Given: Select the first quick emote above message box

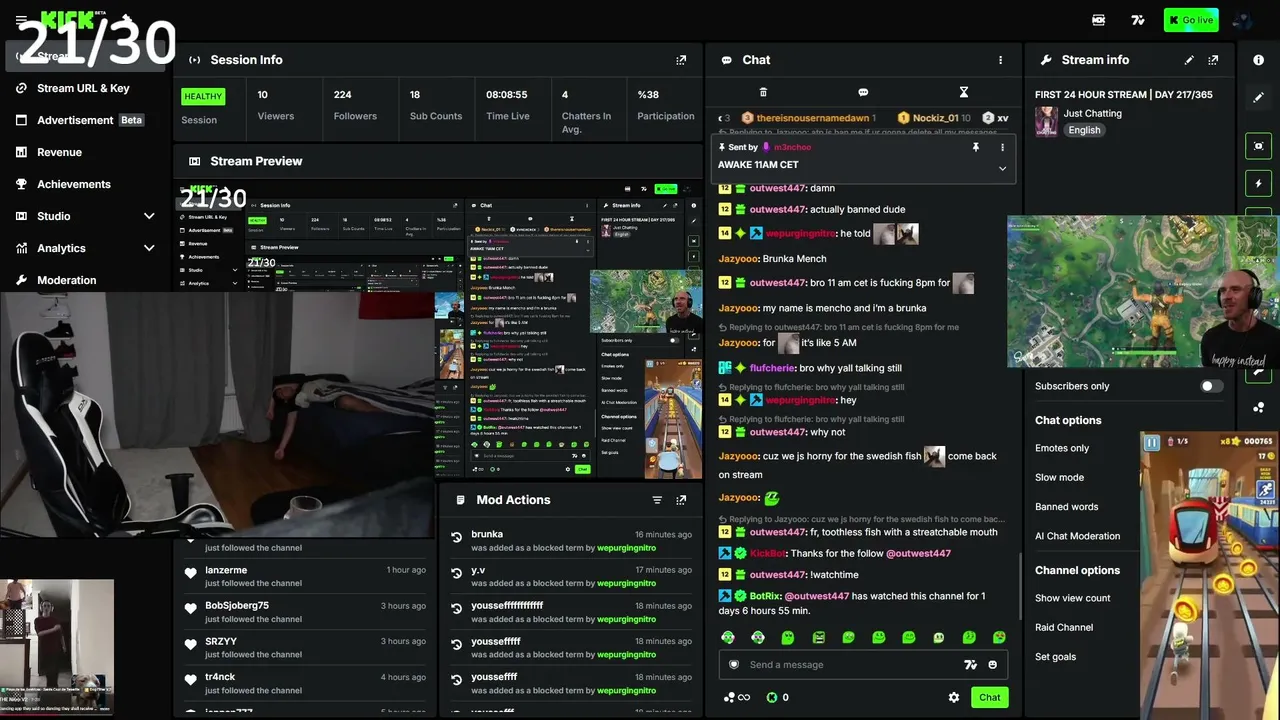Looking at the screenshot, I should (x=728, y=637).
